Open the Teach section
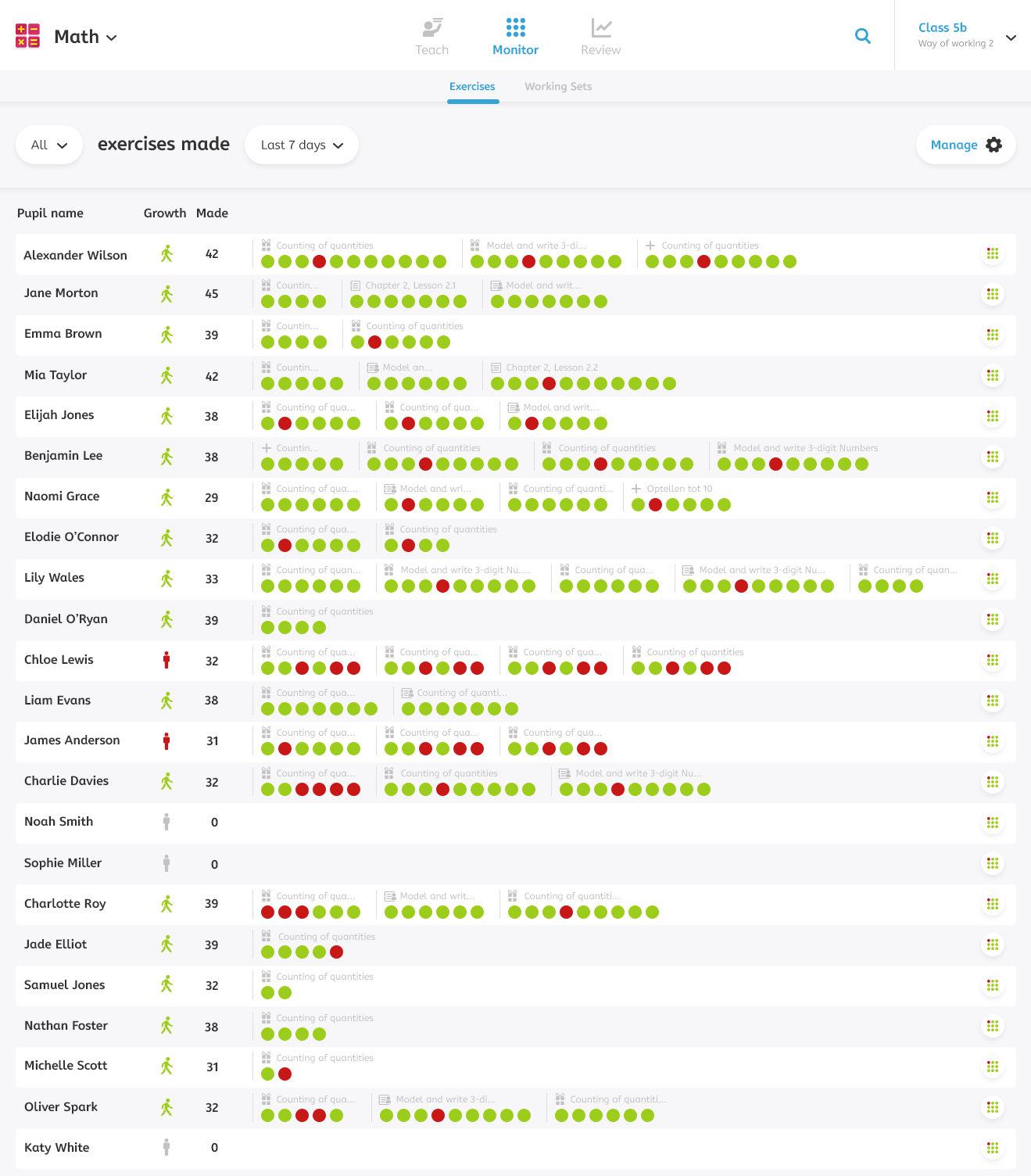 [431, 37]
